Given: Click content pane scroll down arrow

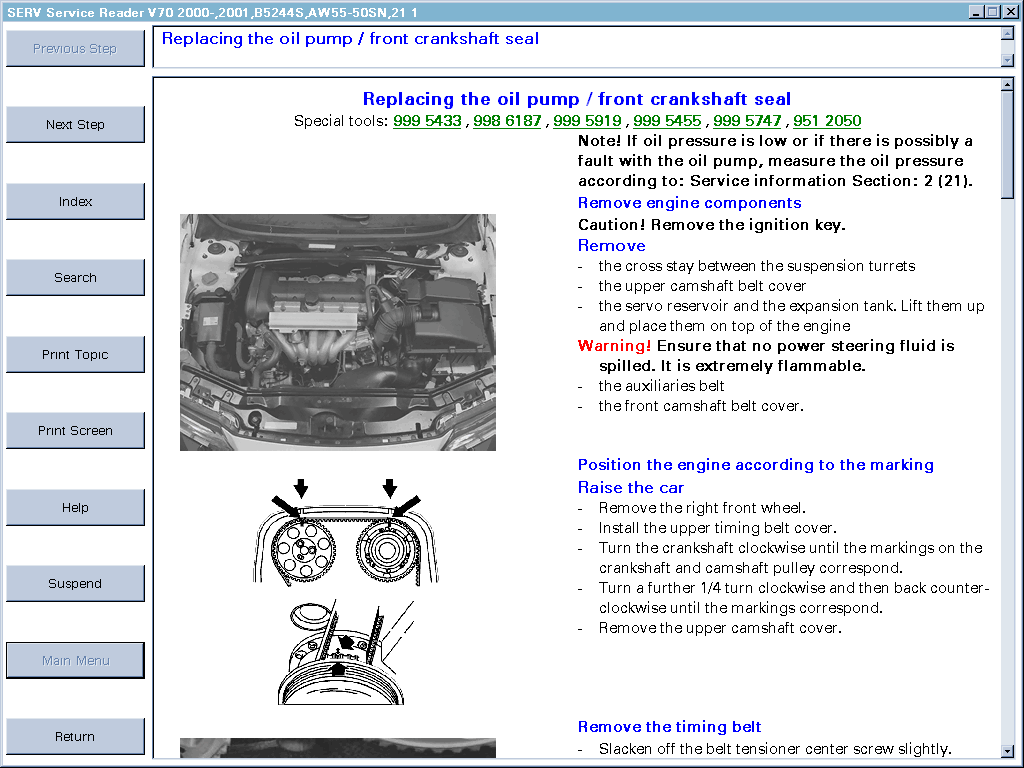Looking at the screenshot, I should pyautogui.click(x=1007, y=751).
